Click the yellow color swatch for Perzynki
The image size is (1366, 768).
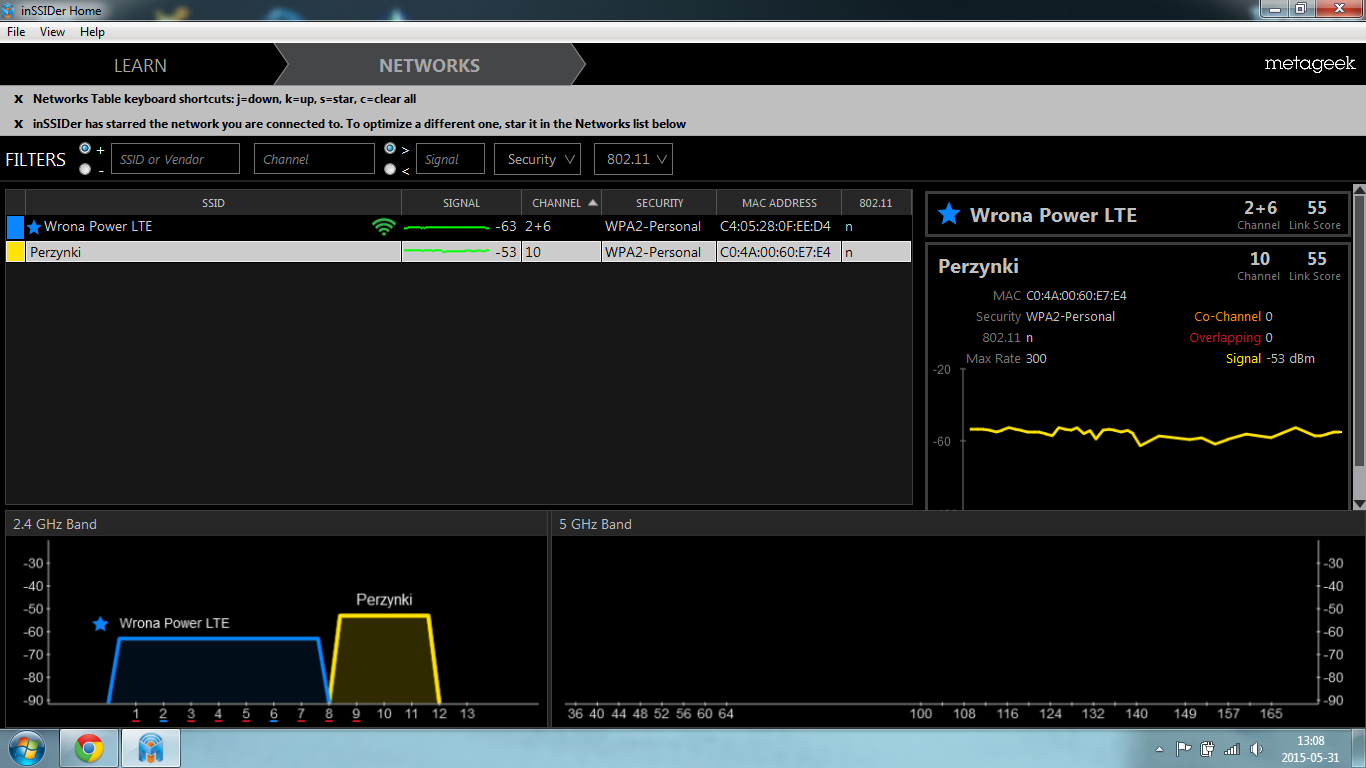click(15, 252)
